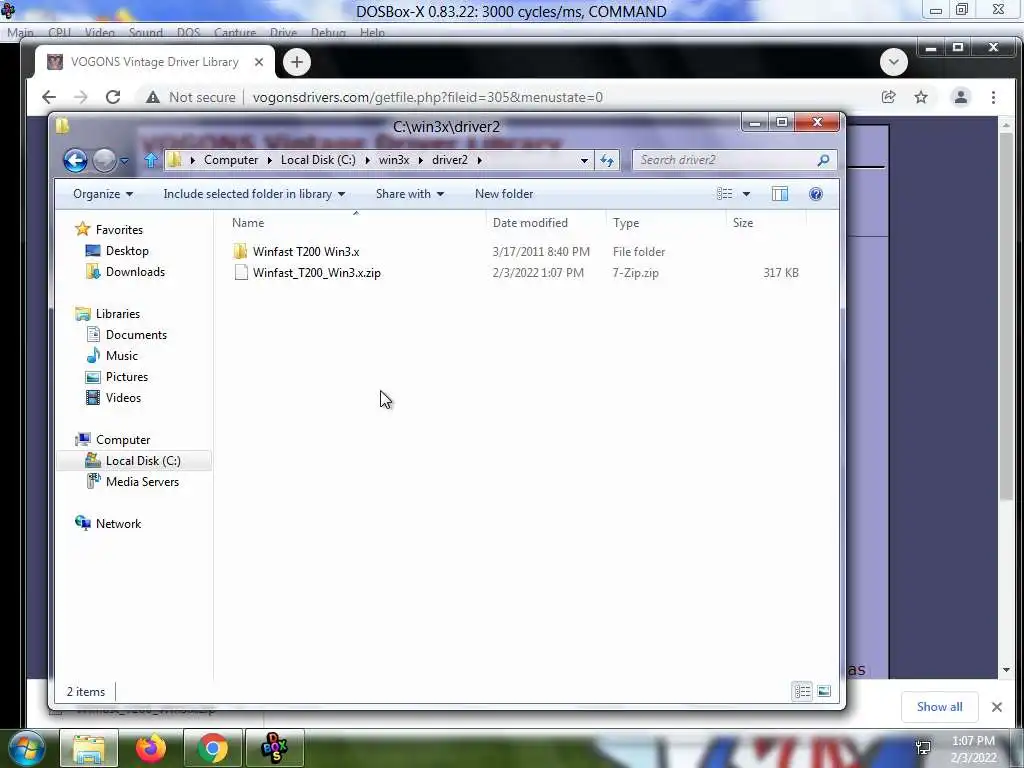Click the zip file's blank document icon

(241, 273)
